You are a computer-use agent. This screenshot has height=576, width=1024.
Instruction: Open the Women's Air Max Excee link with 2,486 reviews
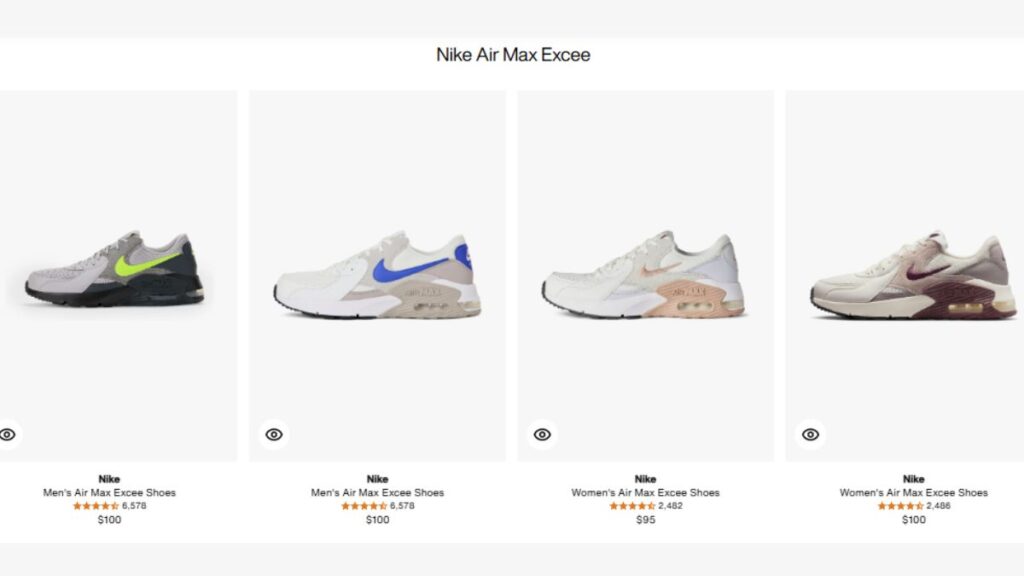pos(913,492)
